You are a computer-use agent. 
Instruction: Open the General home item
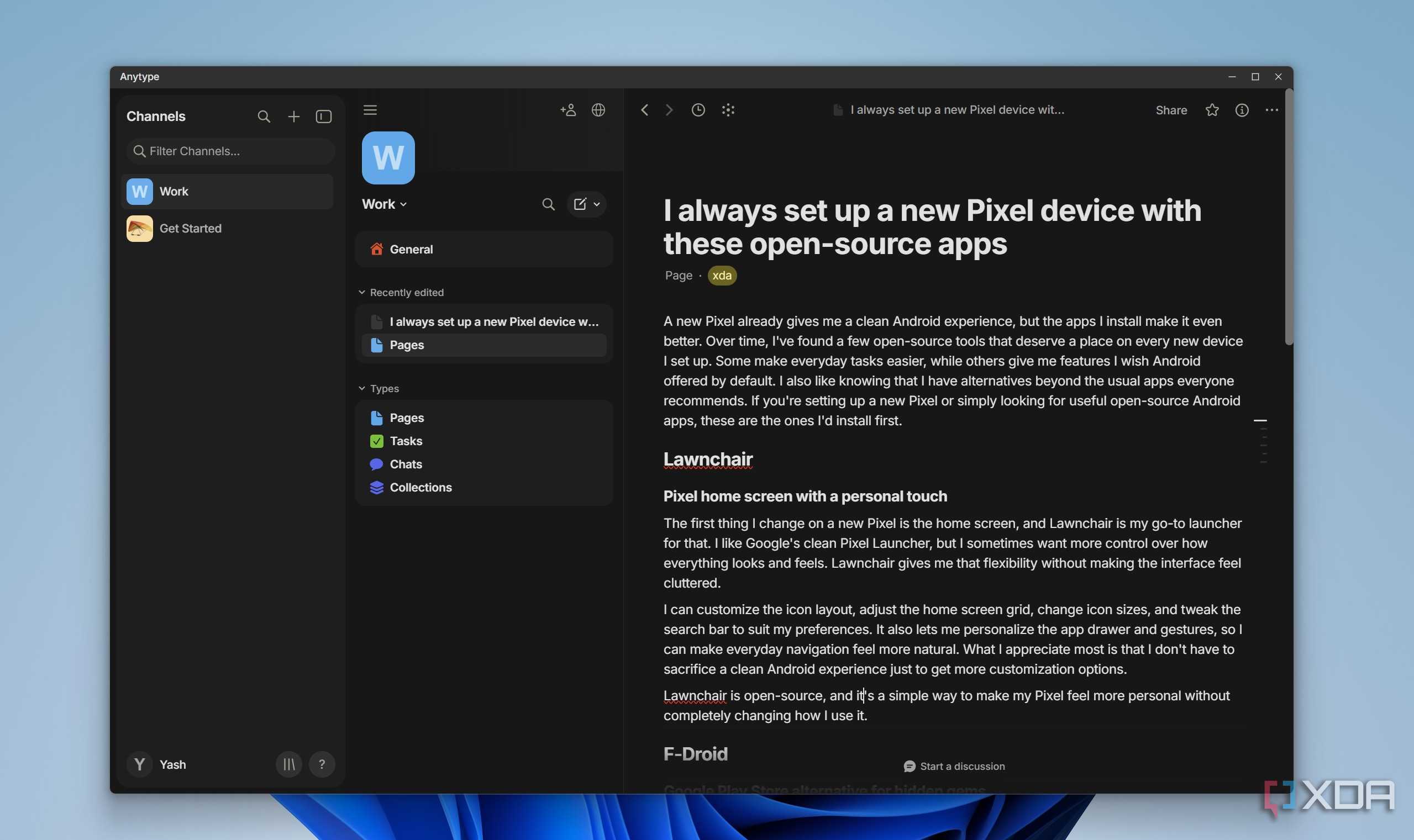(484, 249)
